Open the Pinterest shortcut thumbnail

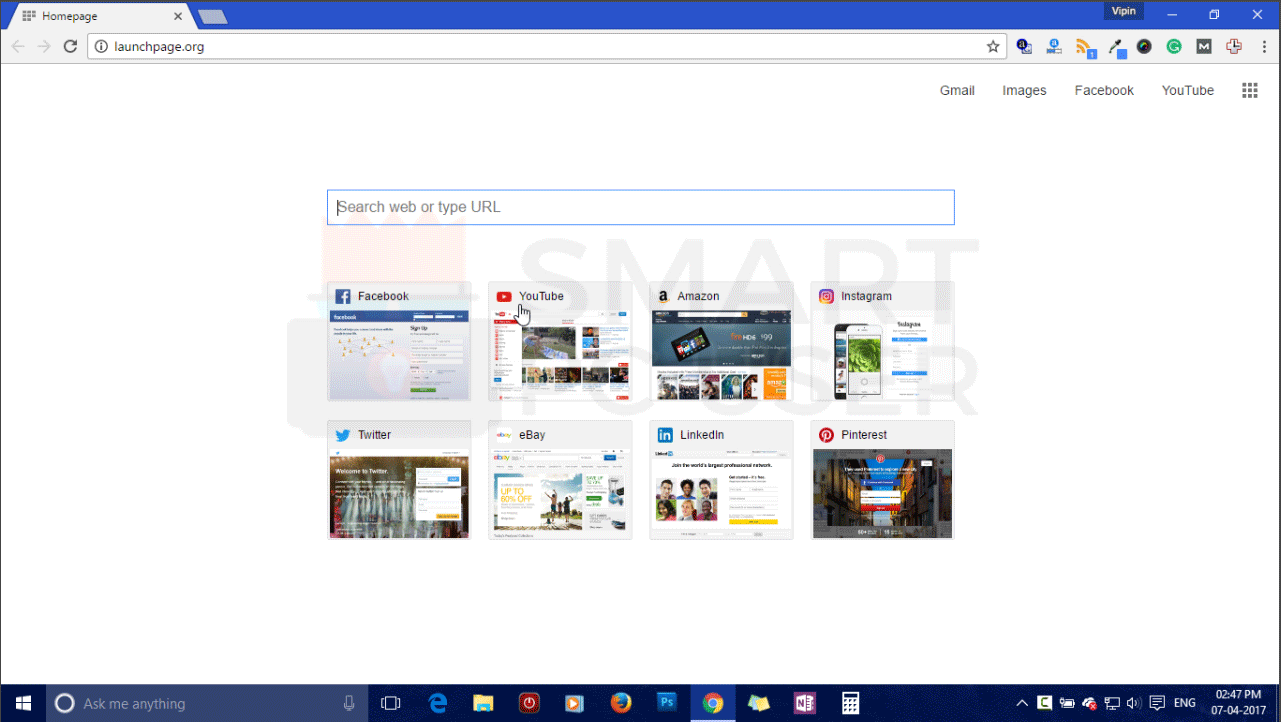click(882, 480)
